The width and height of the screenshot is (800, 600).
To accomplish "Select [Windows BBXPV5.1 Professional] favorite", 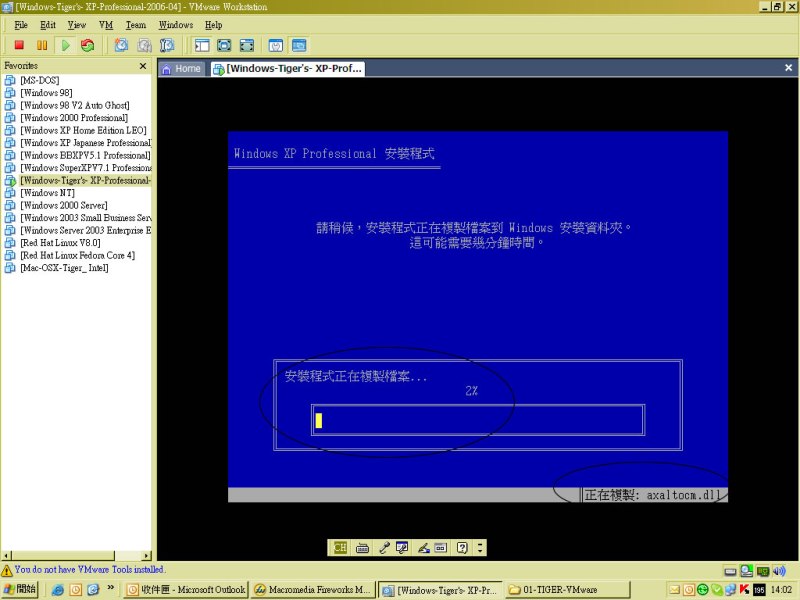I will pos(78,155).
